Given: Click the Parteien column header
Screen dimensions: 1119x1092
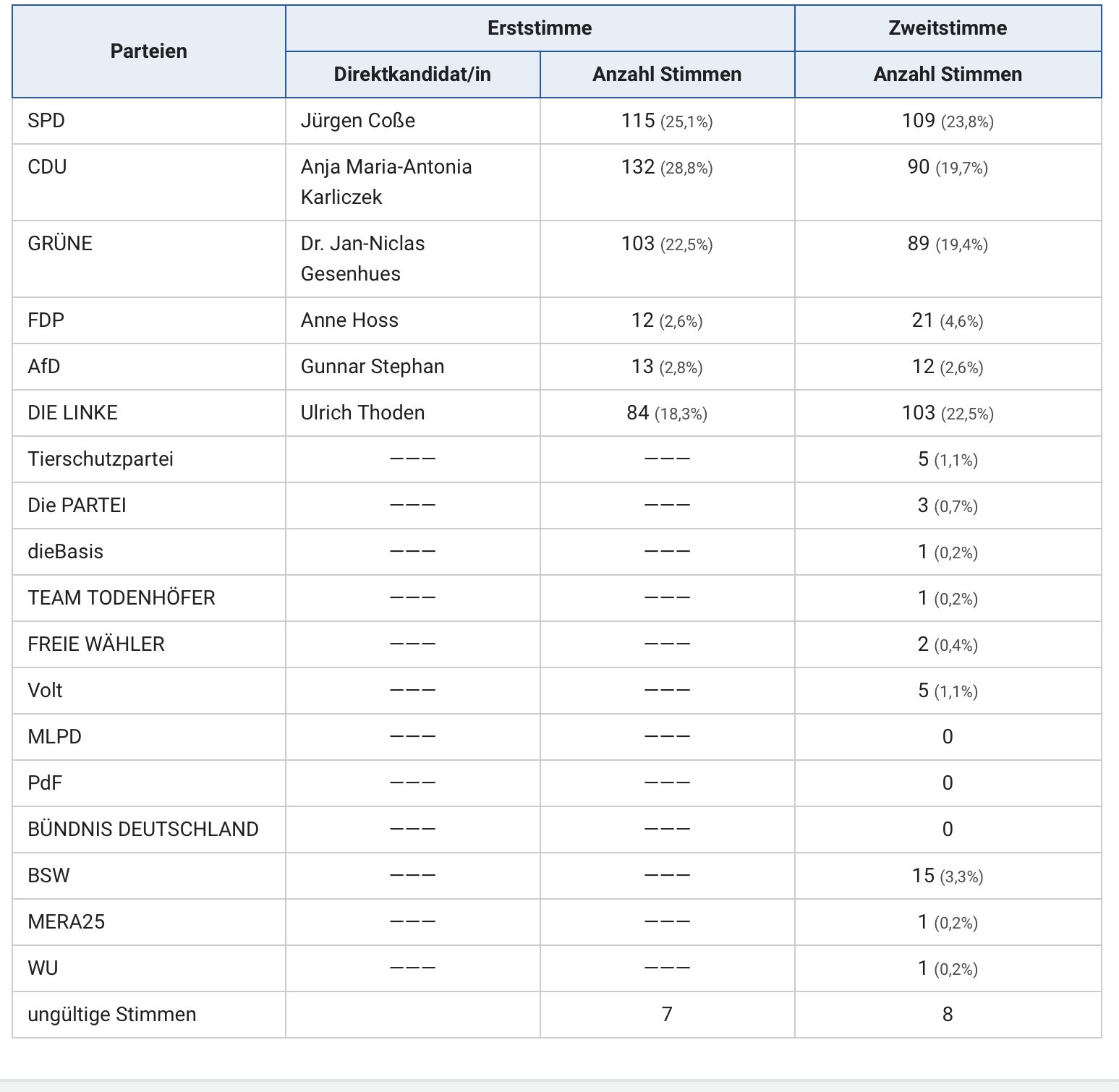Looking at the screenshot, I should click(148, 51).
